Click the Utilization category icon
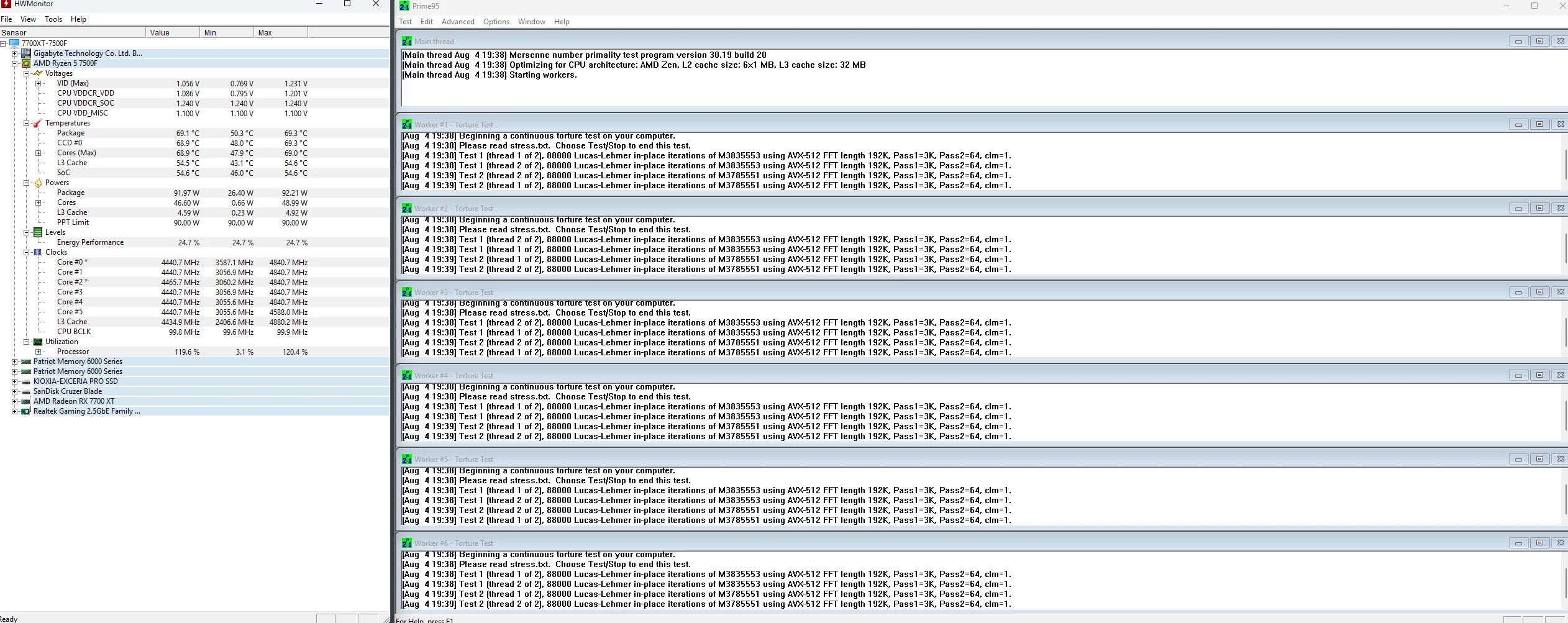This screenshot has height=623, width=1568. click(x=38, y=342)
